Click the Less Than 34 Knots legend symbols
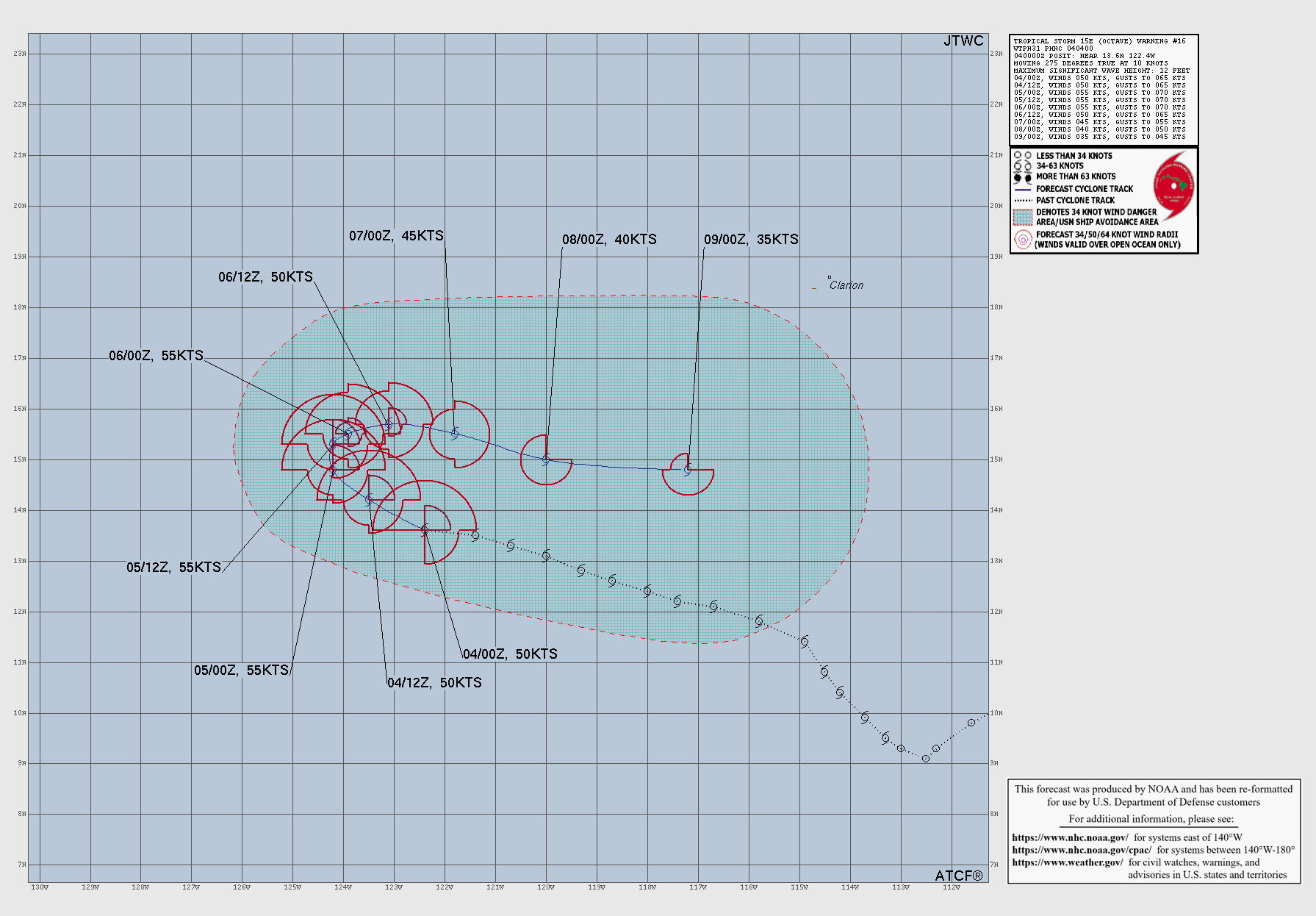1316x916 pixels. (x=1023, y=156)
